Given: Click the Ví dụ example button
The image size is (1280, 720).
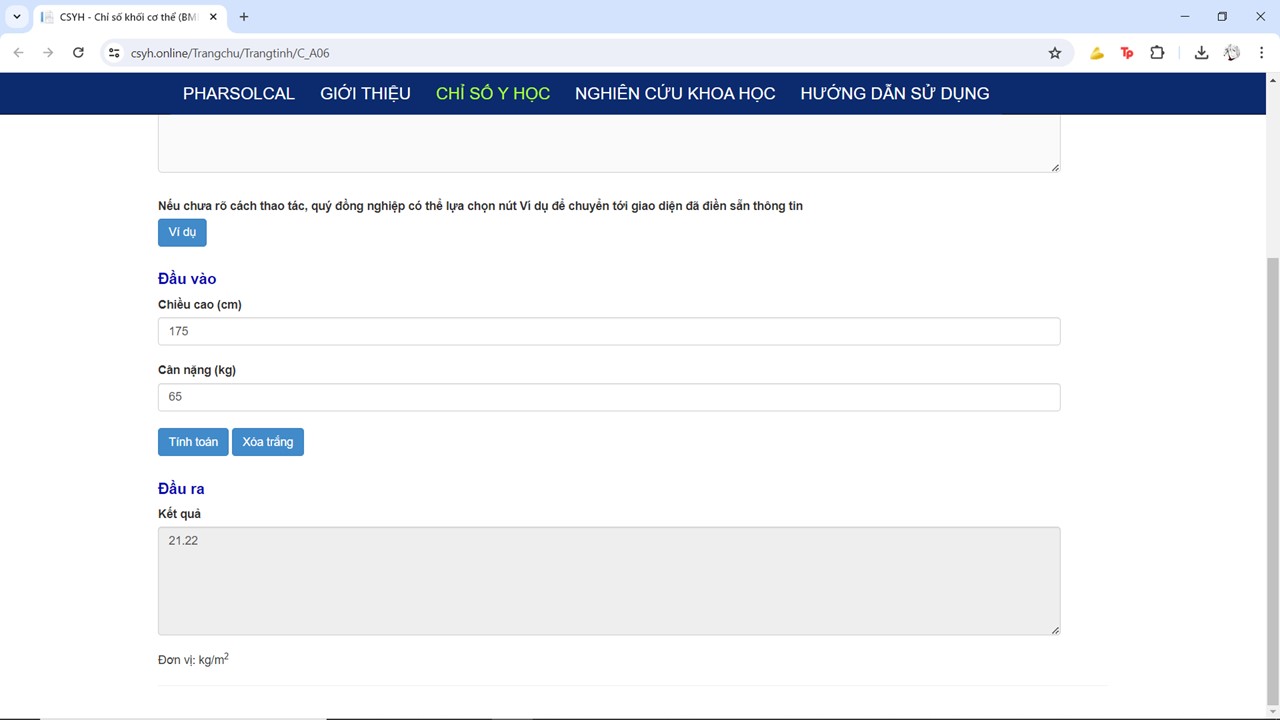Looking at the screenshot, I should tap(182, 232).
